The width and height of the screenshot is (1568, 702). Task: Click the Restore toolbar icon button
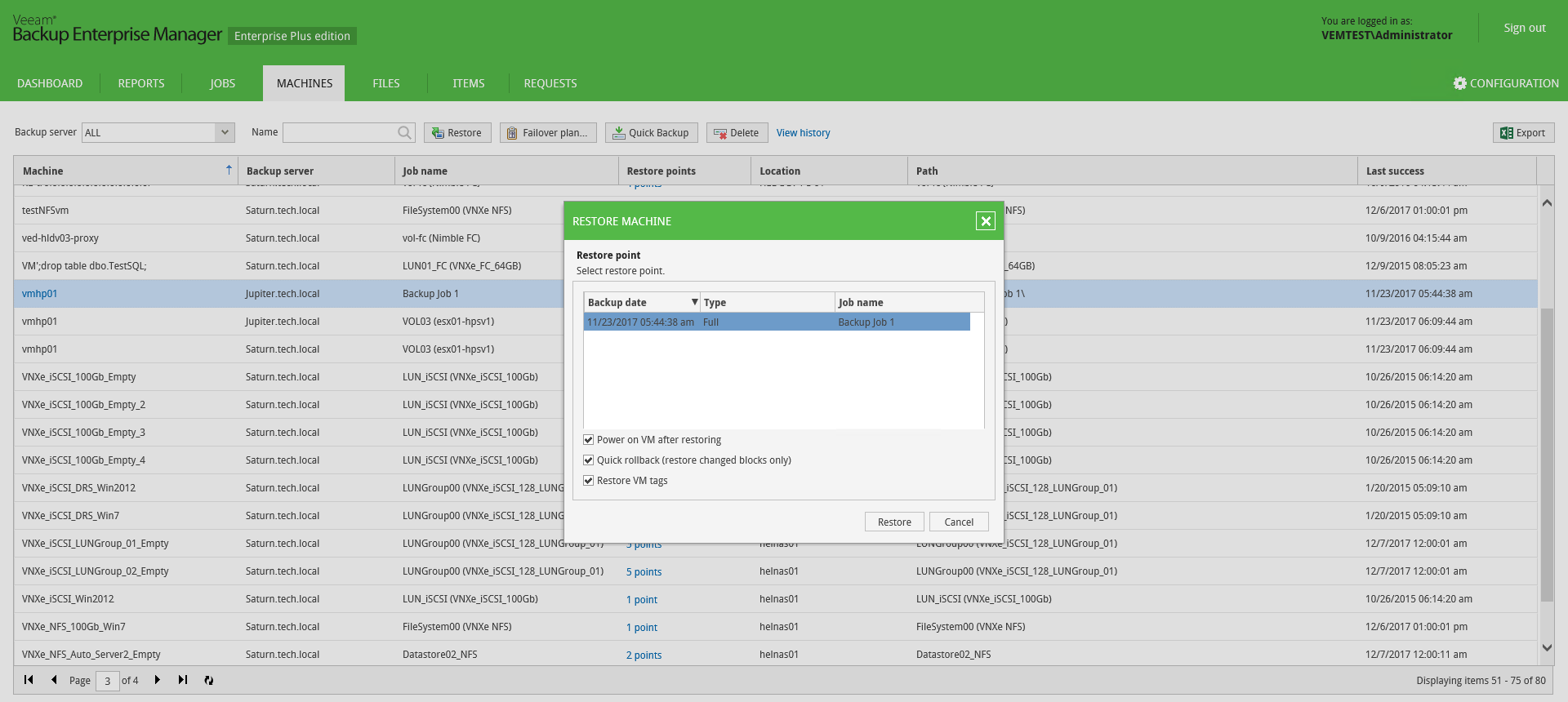tap(457, 132)
